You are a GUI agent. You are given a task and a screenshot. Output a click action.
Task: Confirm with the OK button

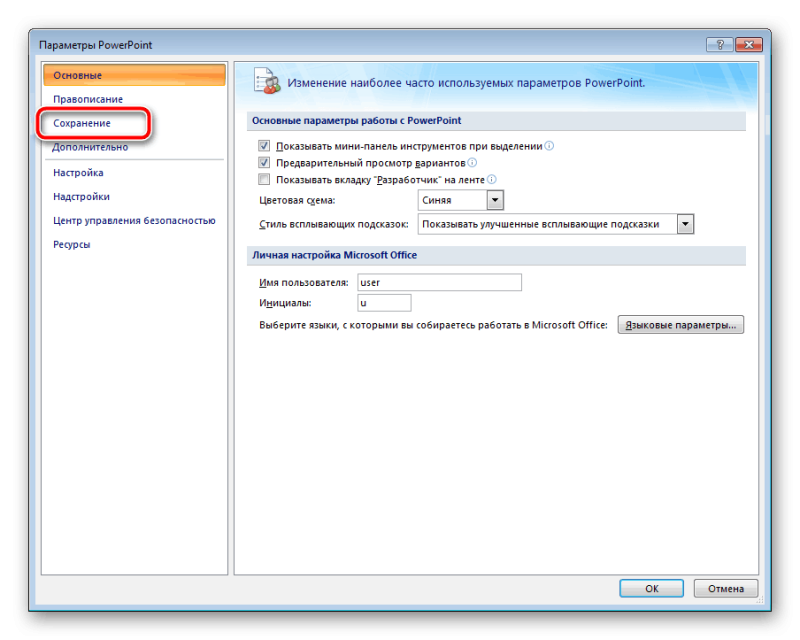coord(652,588)
